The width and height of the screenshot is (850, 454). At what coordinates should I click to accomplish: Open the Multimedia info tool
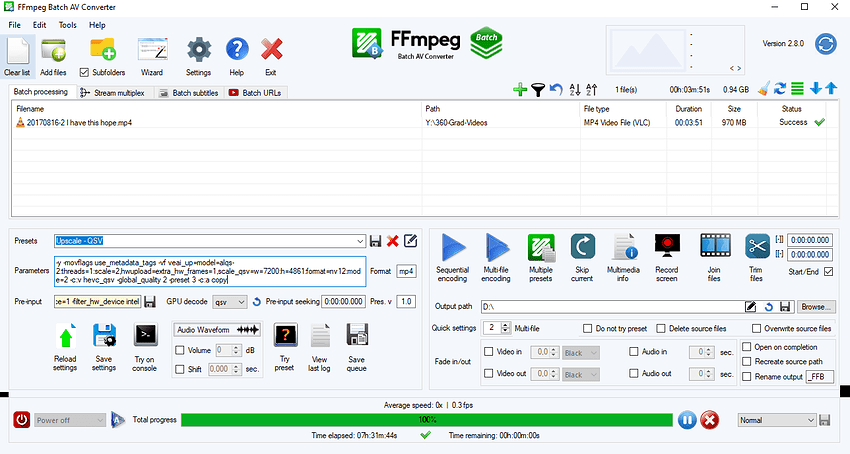(624, 248)
